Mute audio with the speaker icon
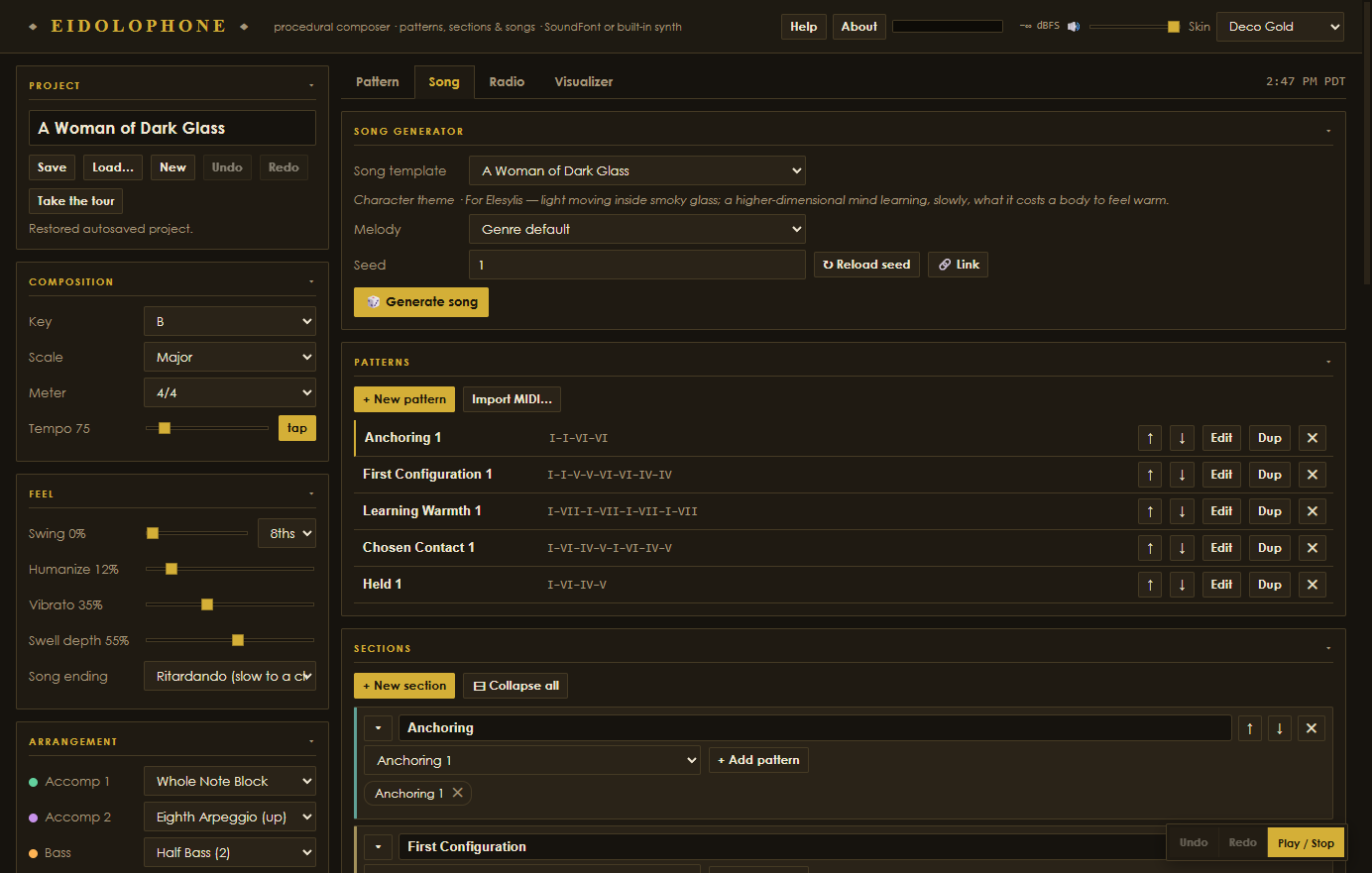This screenshot has height=873, width=1372. (x=1074, y=27)
